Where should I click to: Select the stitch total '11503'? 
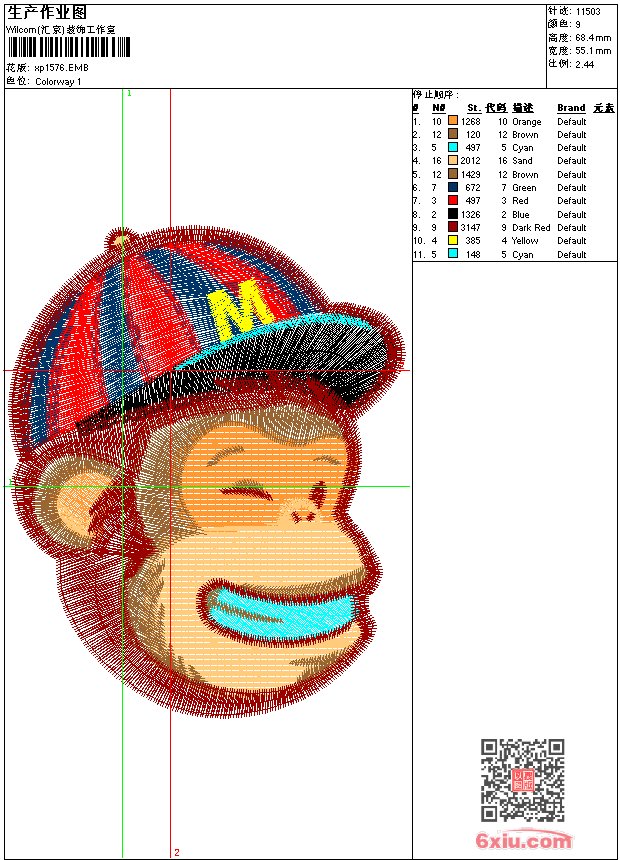pos(588,12)
